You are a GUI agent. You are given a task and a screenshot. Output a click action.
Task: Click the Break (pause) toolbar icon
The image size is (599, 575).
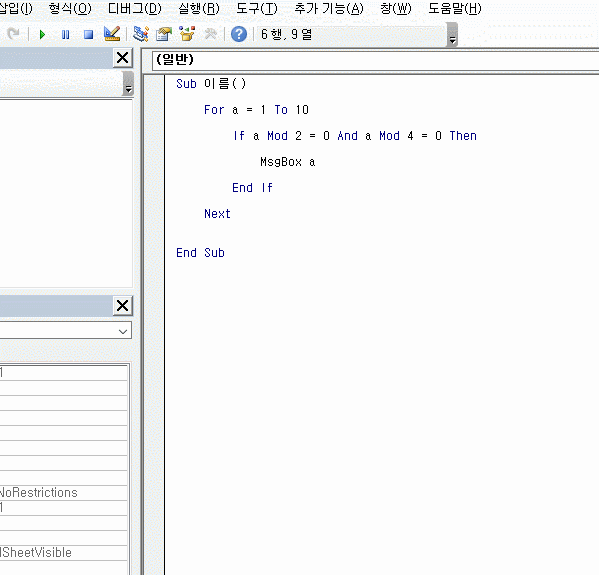pos(65,35)
